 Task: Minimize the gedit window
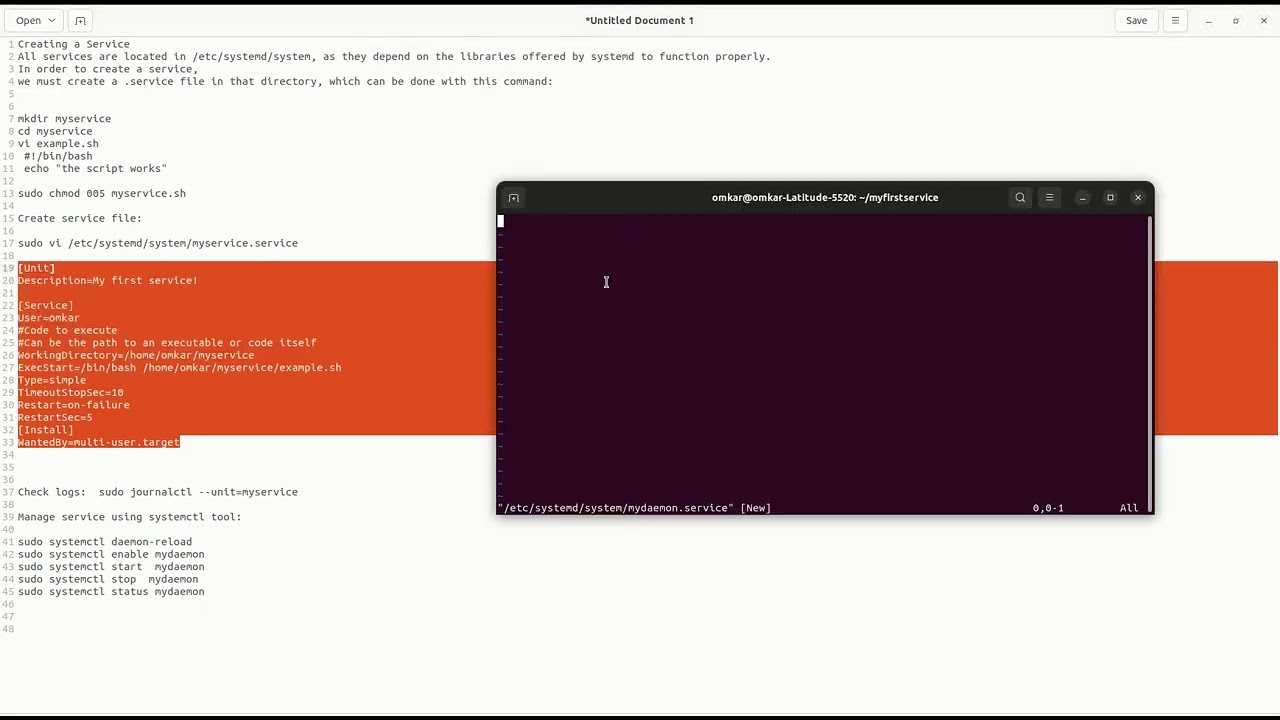[1208, 20]
